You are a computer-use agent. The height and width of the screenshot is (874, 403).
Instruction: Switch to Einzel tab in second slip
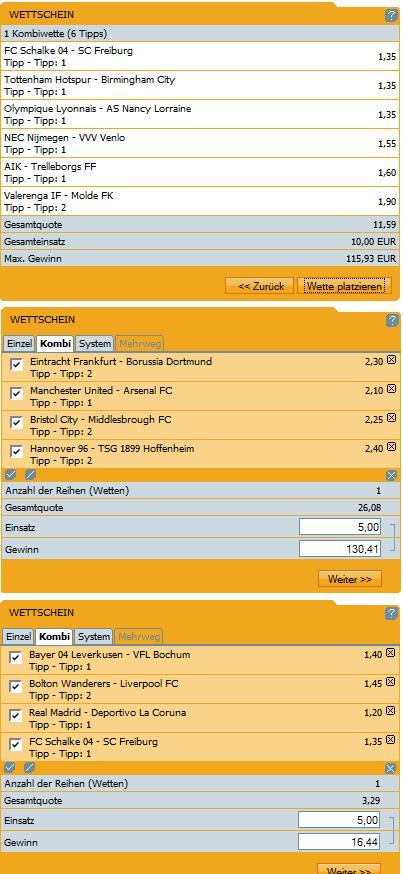[x=19, y=343]
